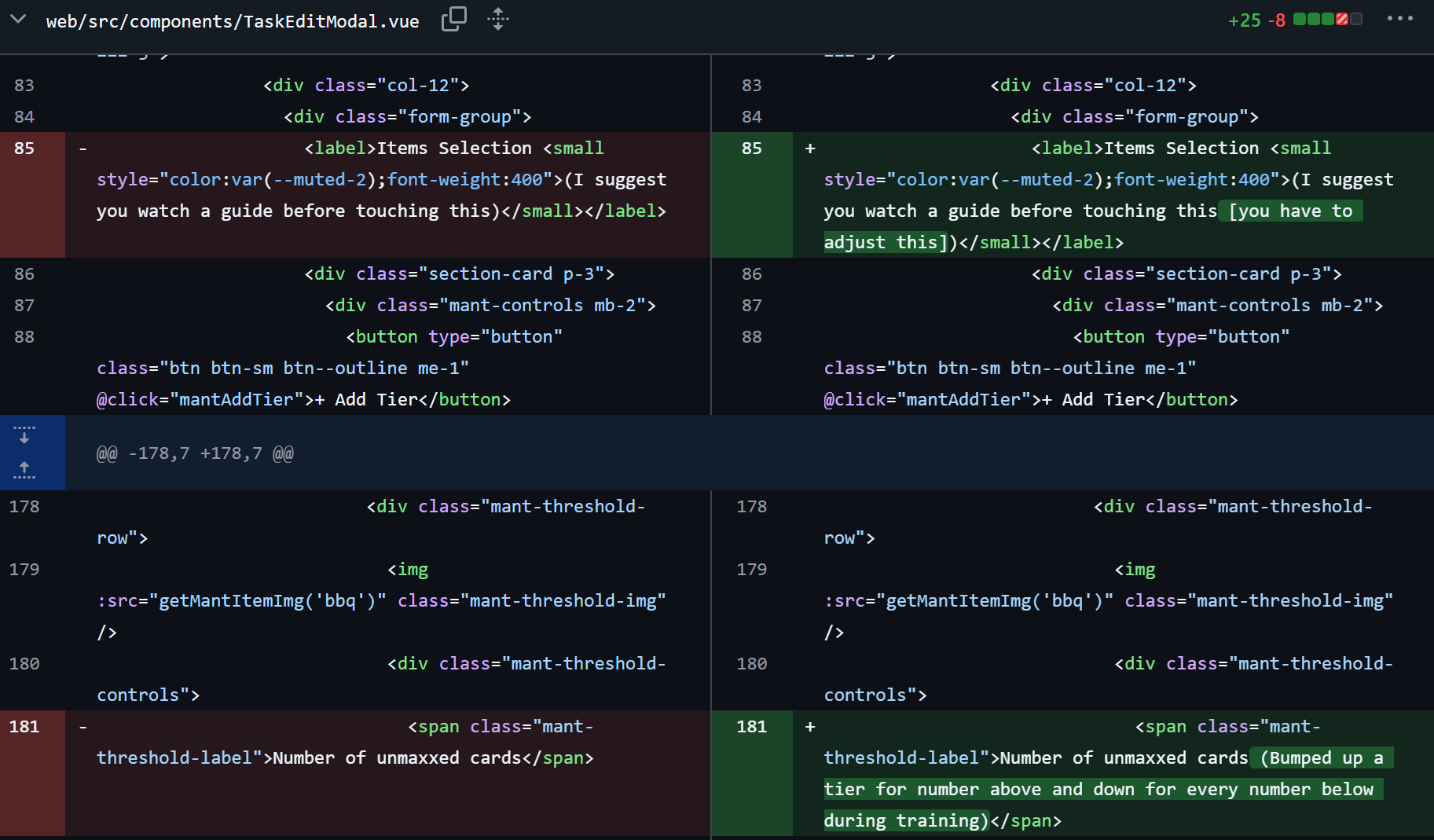Click "unmaxxed cards</span>" on the deleted line 181
The width and height of the screenshot is (1434, 840).
pyautogui.click(x=486, y=757)
